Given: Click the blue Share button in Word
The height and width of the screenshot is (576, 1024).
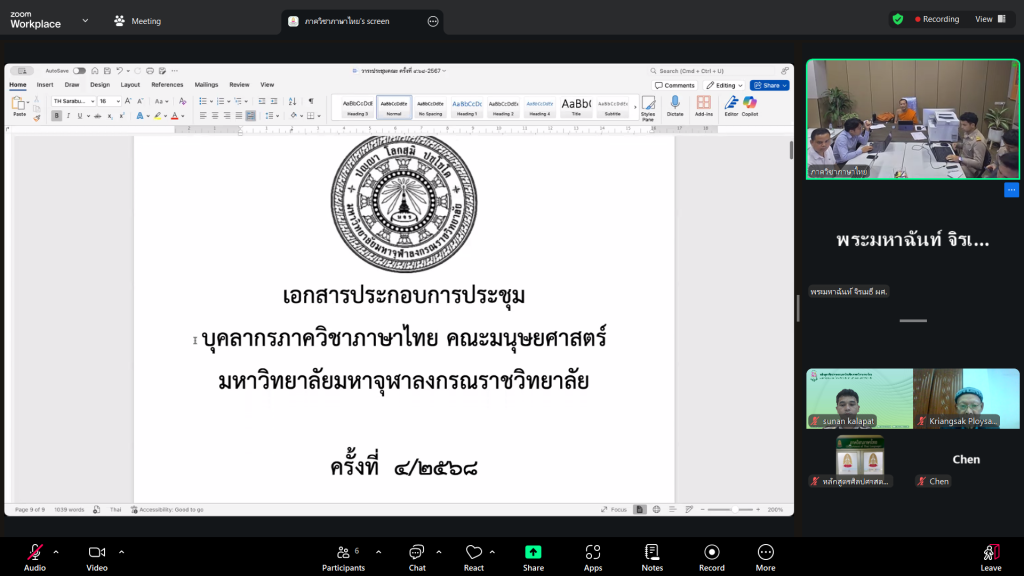Looking at the screenshot, I should point(770,86).
